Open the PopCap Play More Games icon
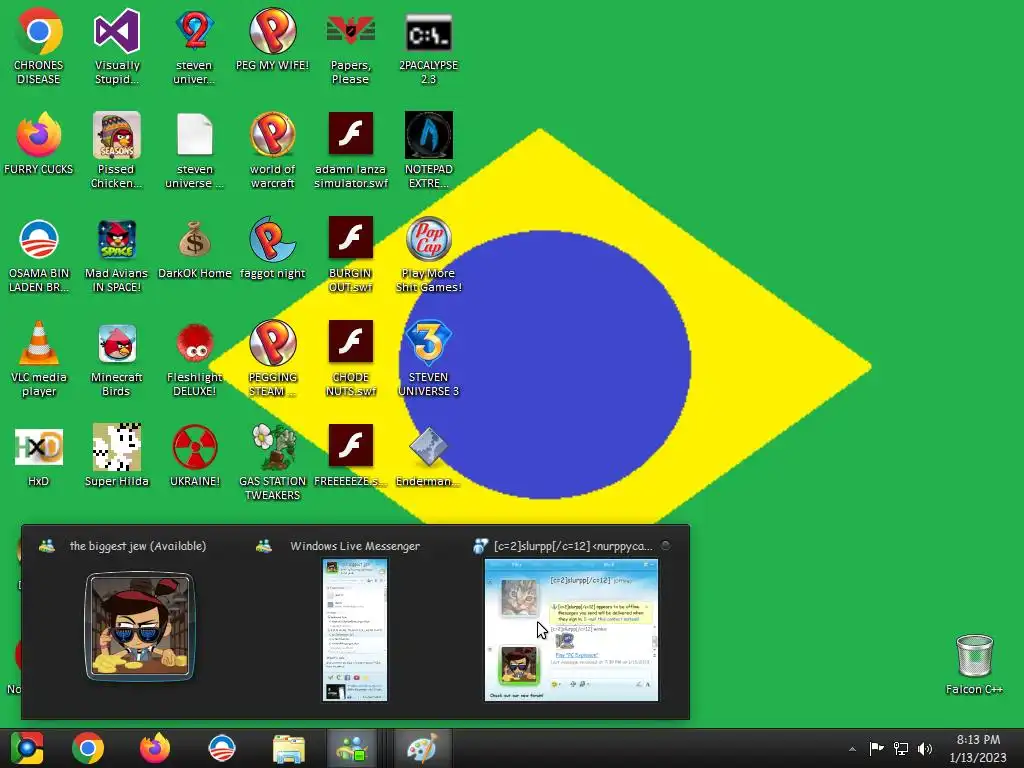The height and width of the screenshot is (768, 1024). (428, 255)
